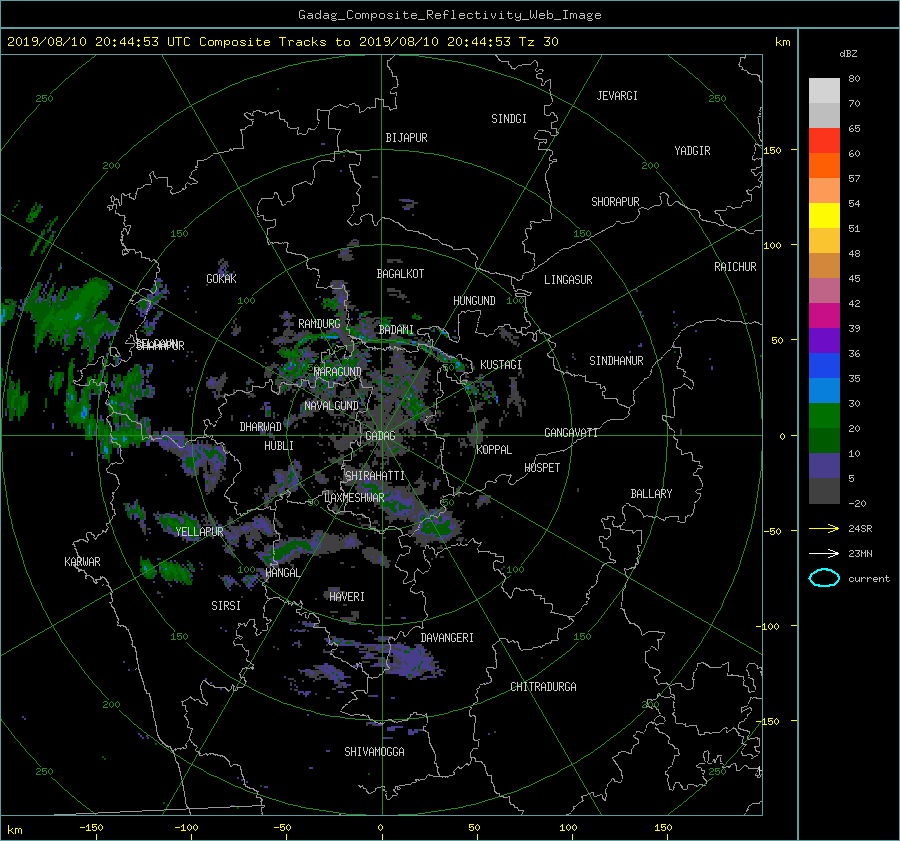Click the GANGAVATI city label
The height and width of the screenshot is (841, 900).
pos(571,433)
